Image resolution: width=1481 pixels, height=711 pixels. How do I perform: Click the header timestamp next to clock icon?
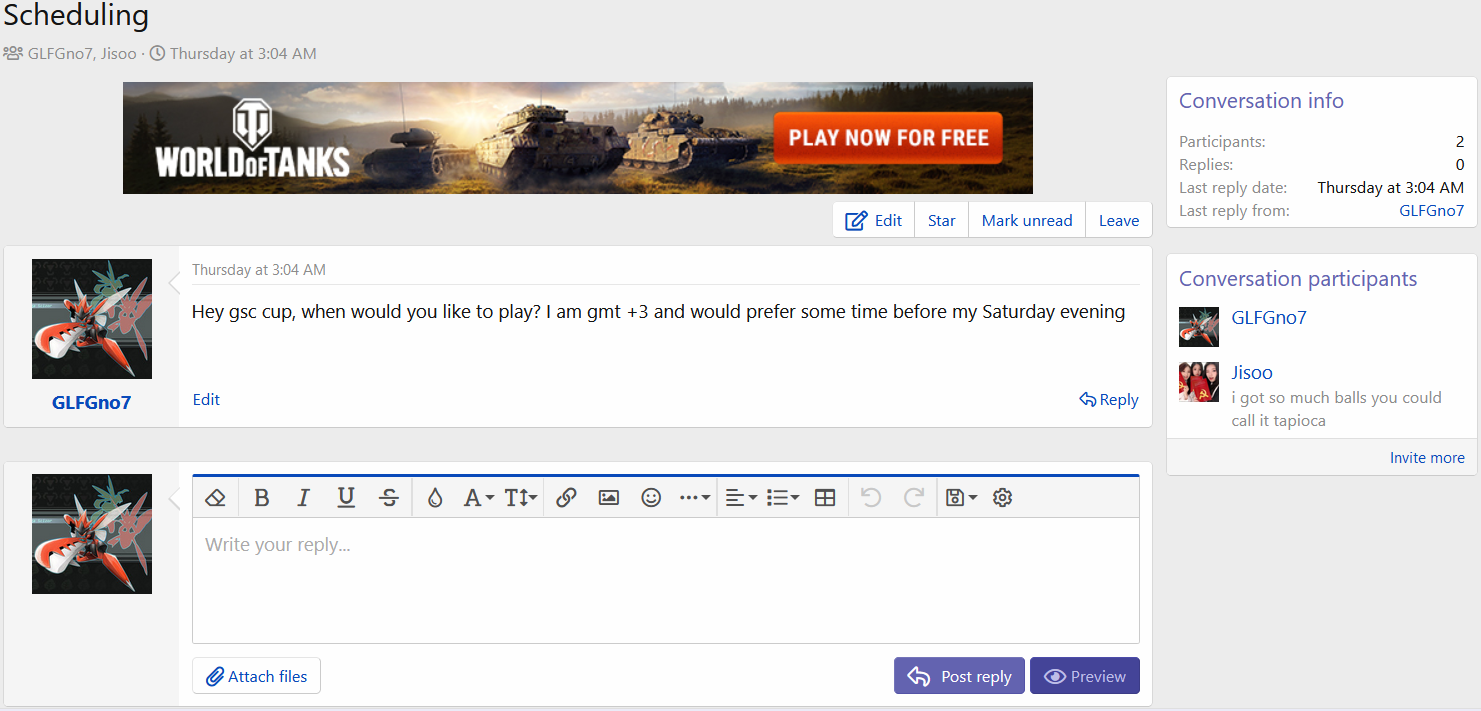coord(243,54)
